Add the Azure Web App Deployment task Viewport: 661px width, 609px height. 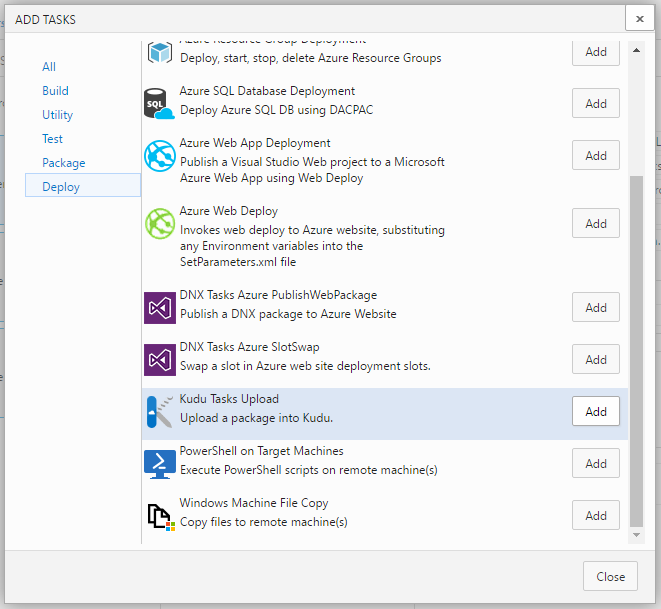click(596, 155)
